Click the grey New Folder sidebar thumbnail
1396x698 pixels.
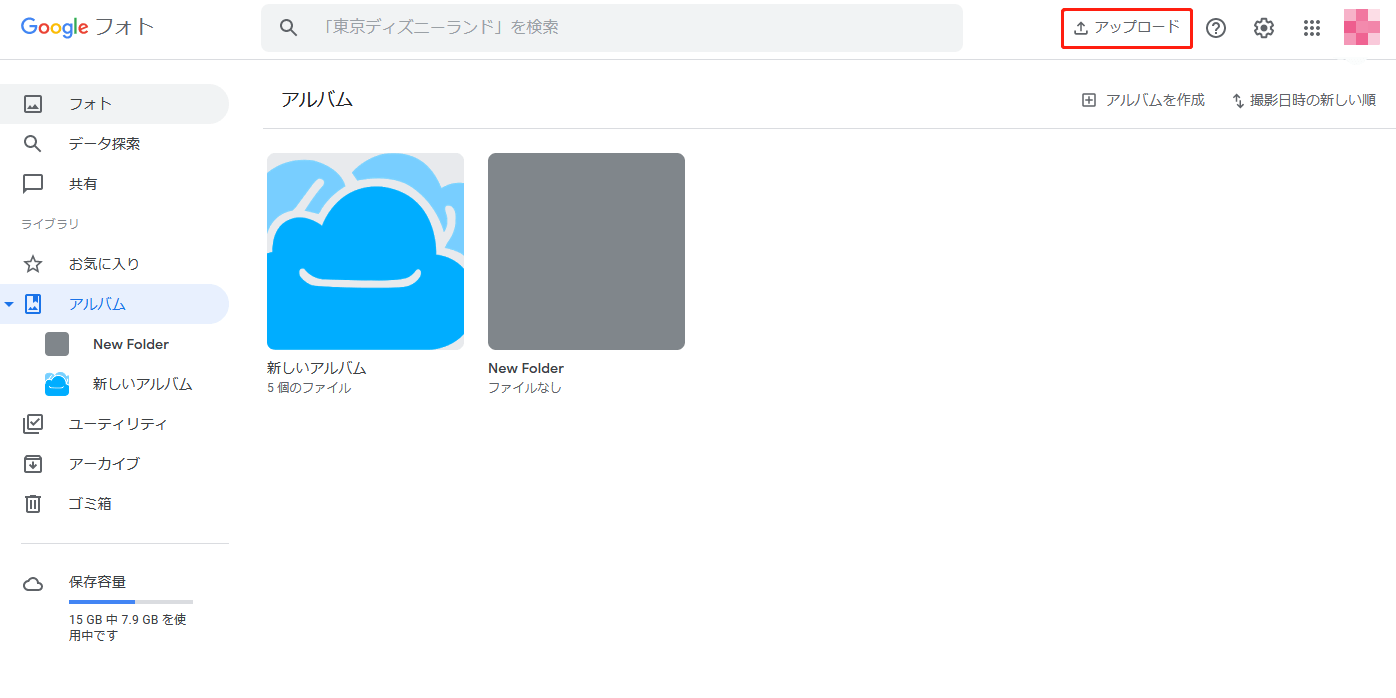57,344
